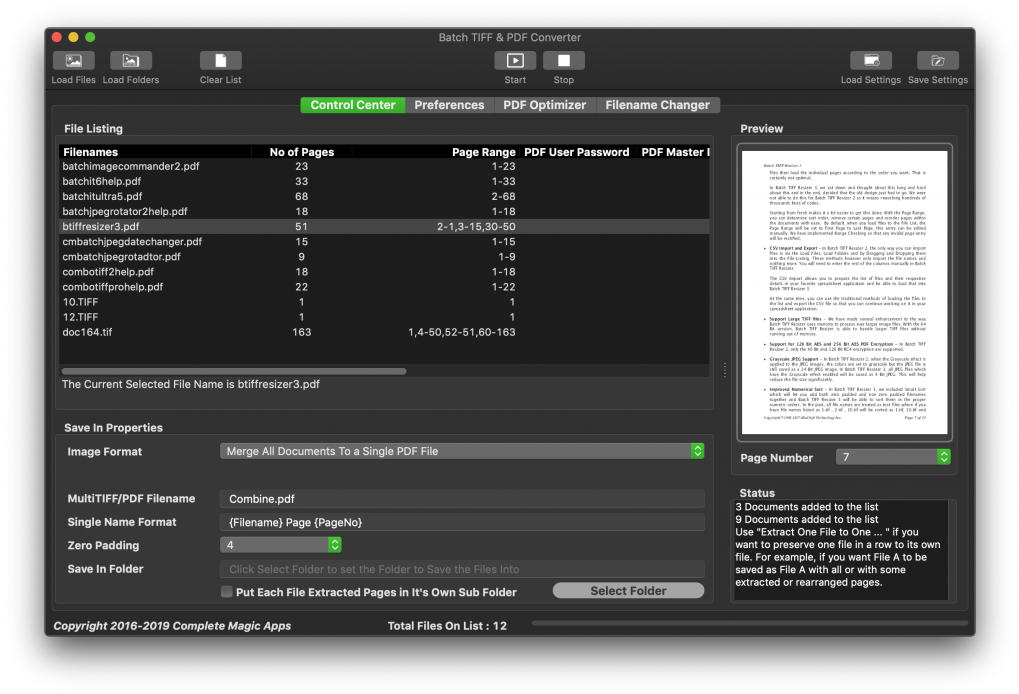Open the Load Settings icon
This screenshot has width=1019, height=694.
871,61
